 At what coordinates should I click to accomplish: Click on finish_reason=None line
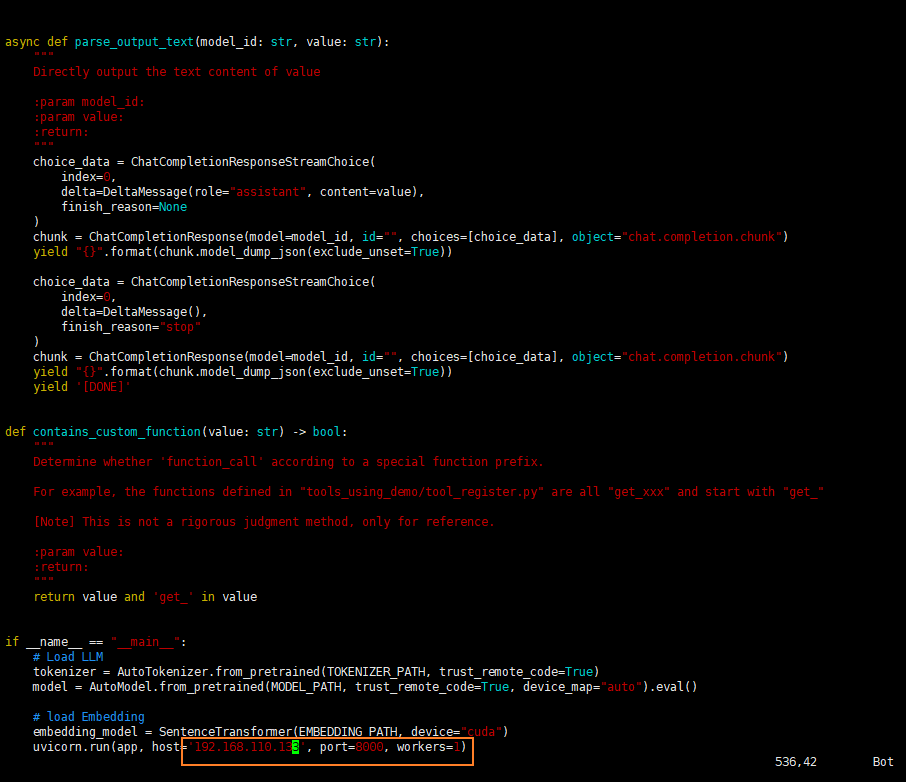tap(124, 207)
